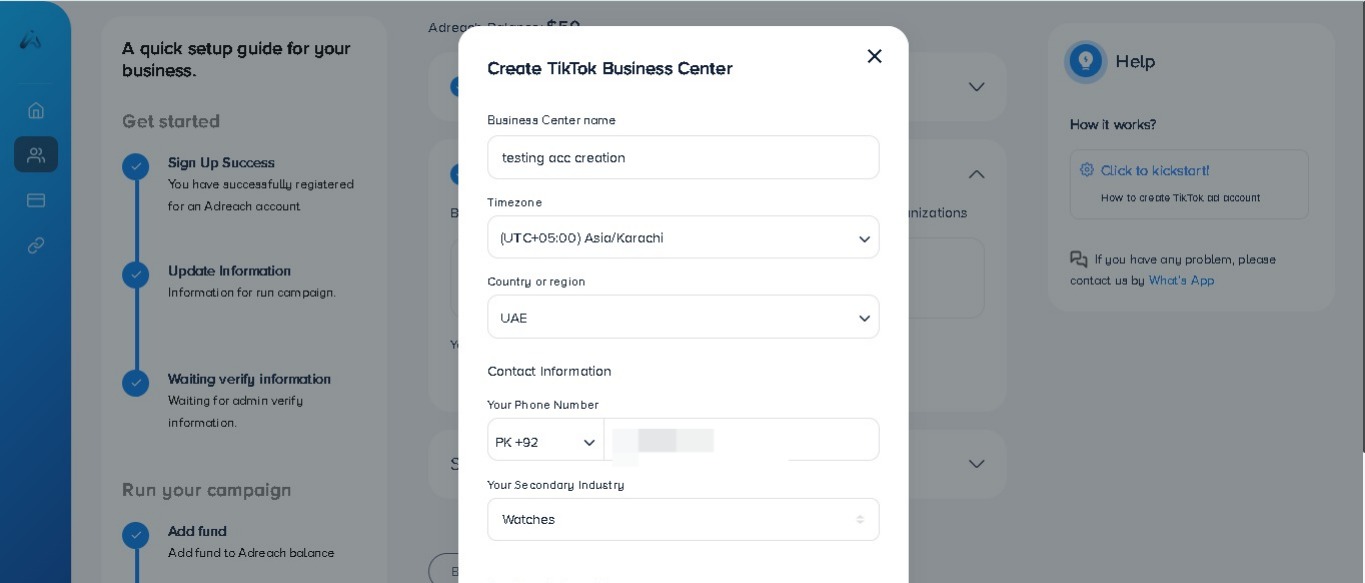The image size is (1365, 583).
Task: Open the billing card icon in sidebar
Action: pyautogui.click(x=36, y=200)
